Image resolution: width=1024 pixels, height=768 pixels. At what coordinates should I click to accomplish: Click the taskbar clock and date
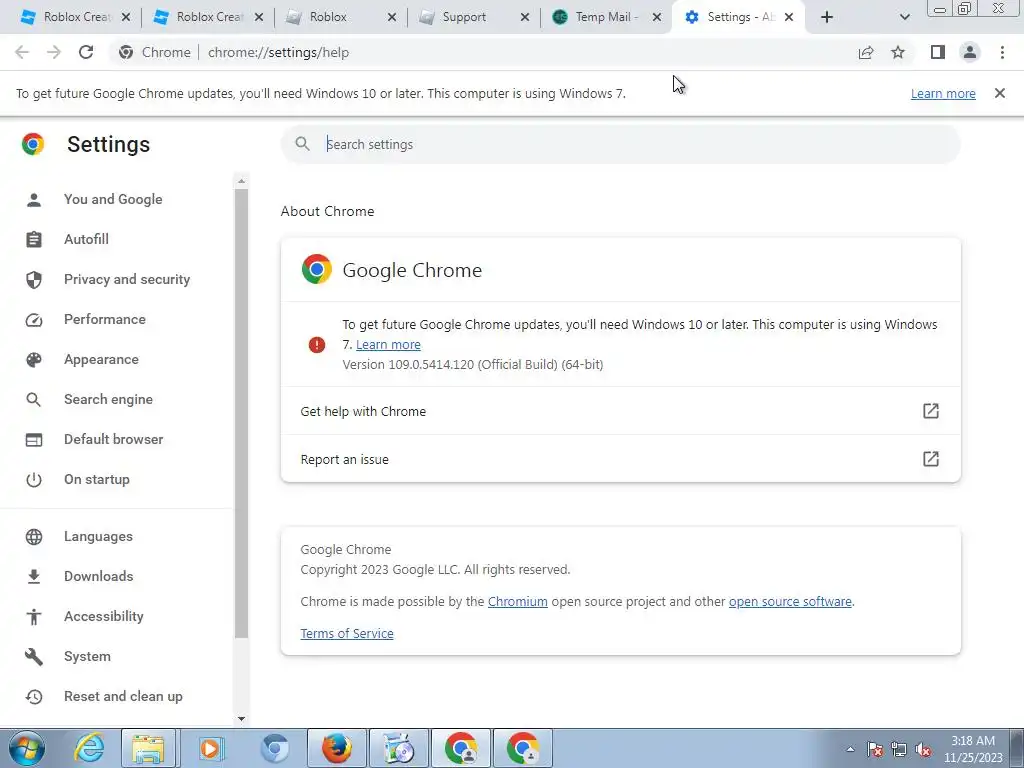(973, 749)
